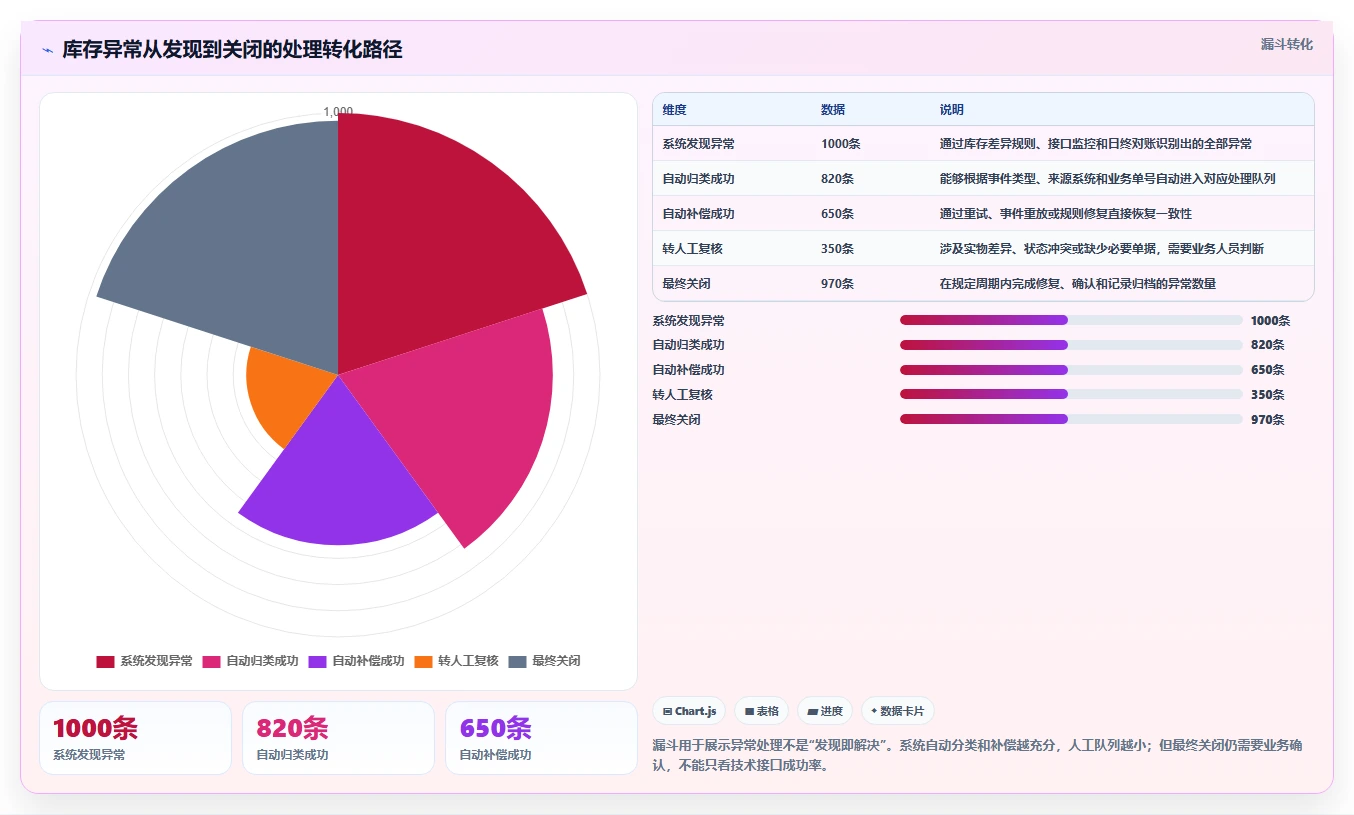This screenshot has width=1354, height=815.
Task: Click the 维度 table column header
Action: click(x=674, y=110)
